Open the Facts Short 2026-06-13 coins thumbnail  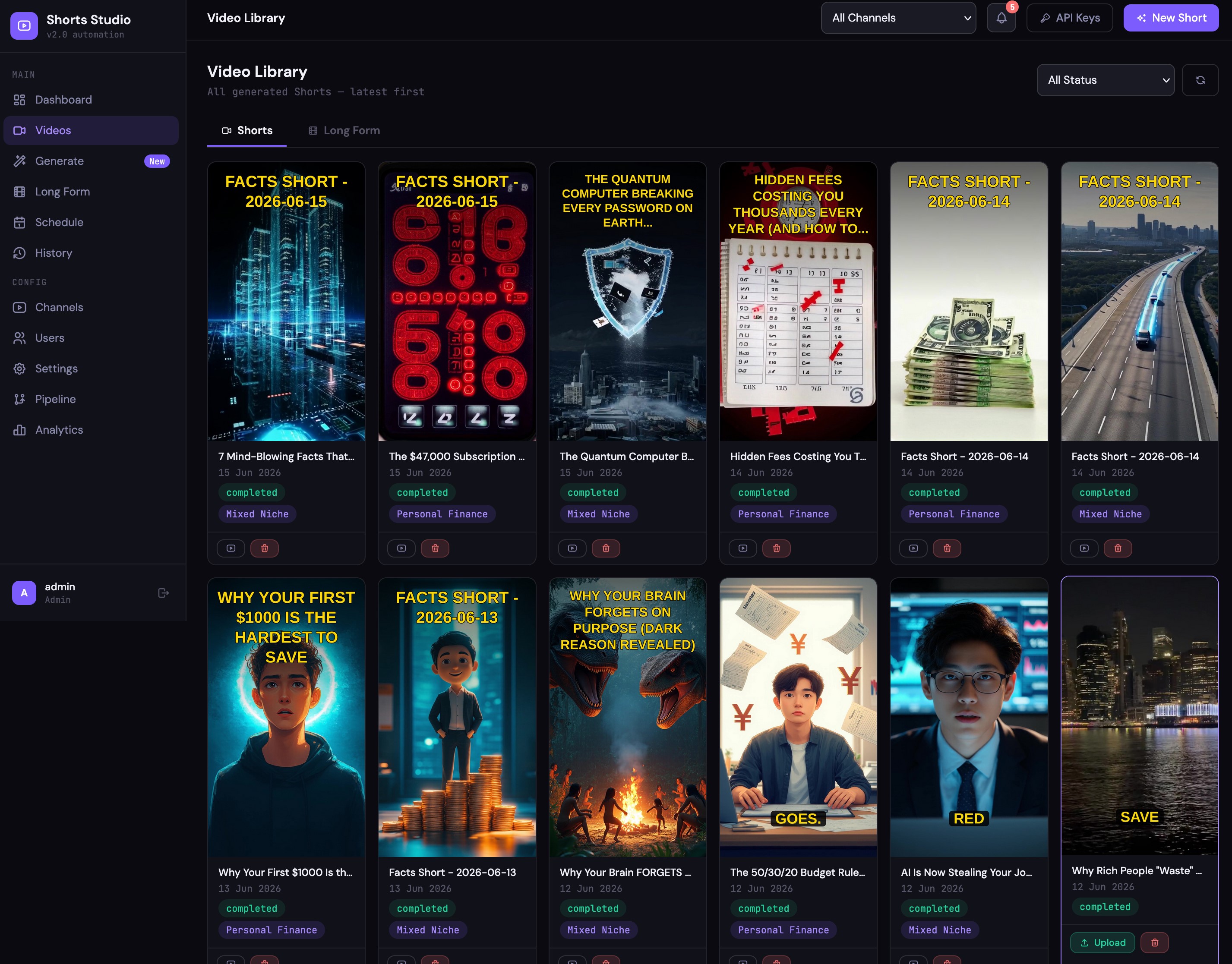tap(457, 717)
